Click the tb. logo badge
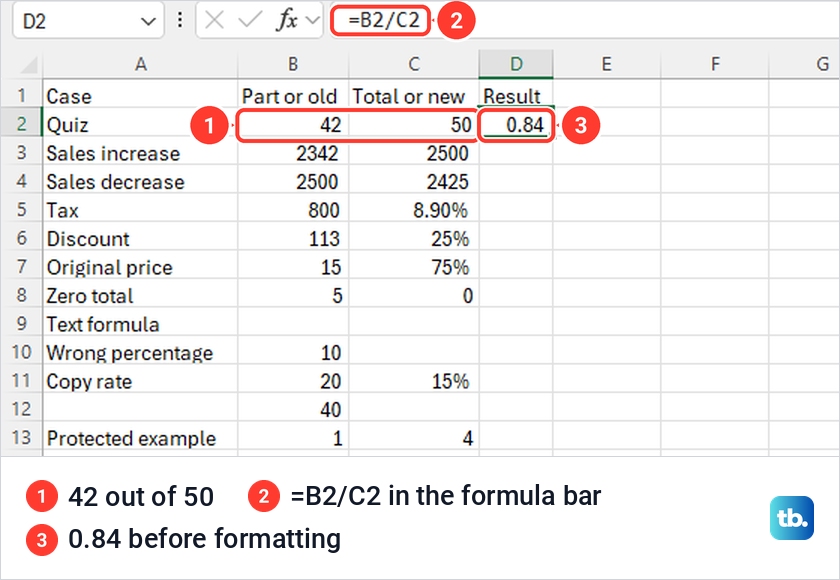 (x=792, y=518)
